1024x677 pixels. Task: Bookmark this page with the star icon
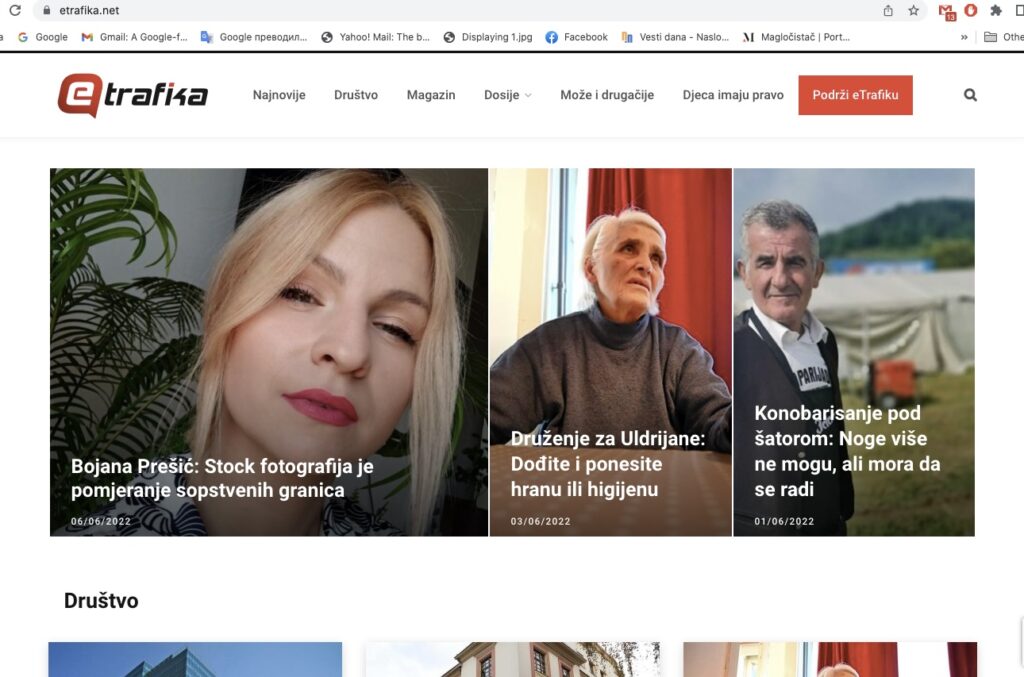click(x=913, y=10)
